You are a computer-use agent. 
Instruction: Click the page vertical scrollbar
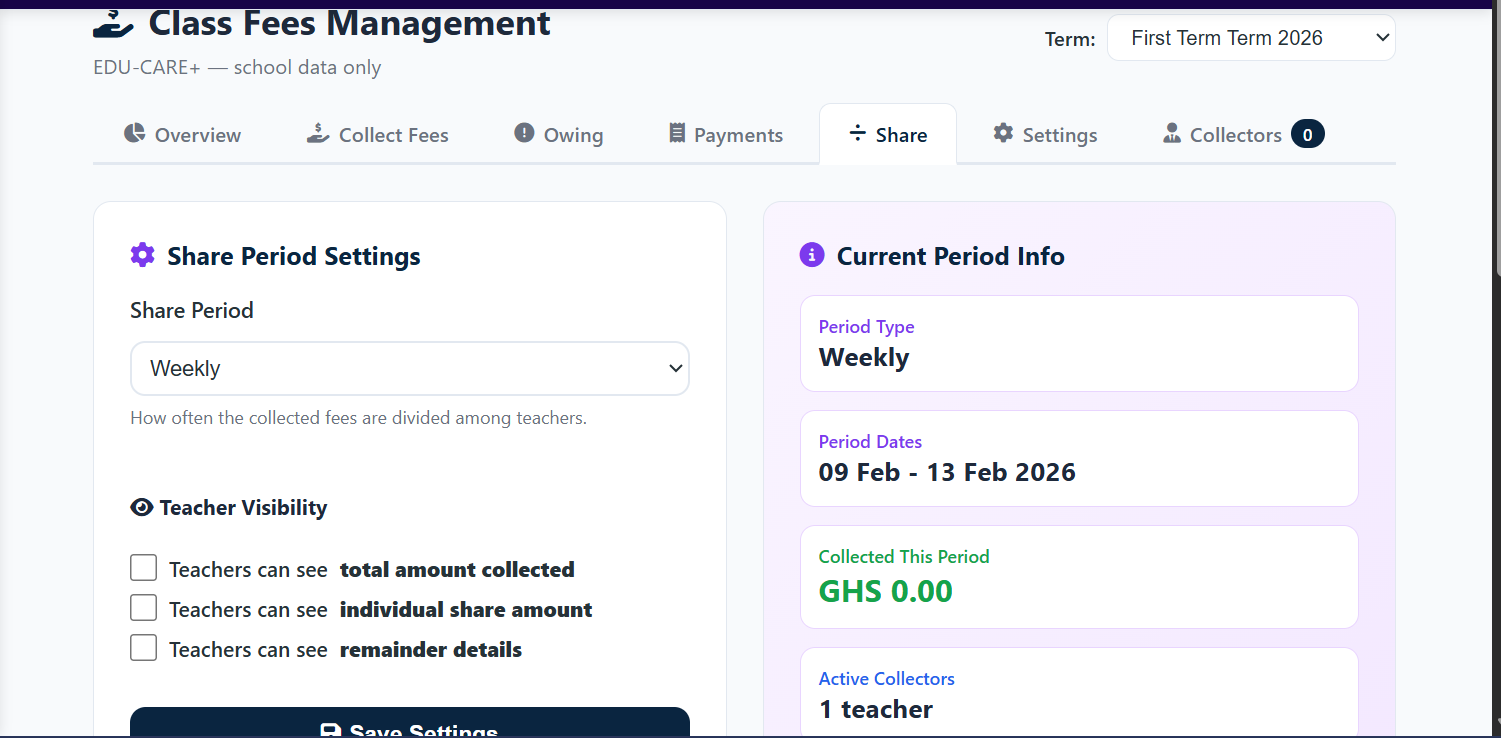(x=1496, y=140)
